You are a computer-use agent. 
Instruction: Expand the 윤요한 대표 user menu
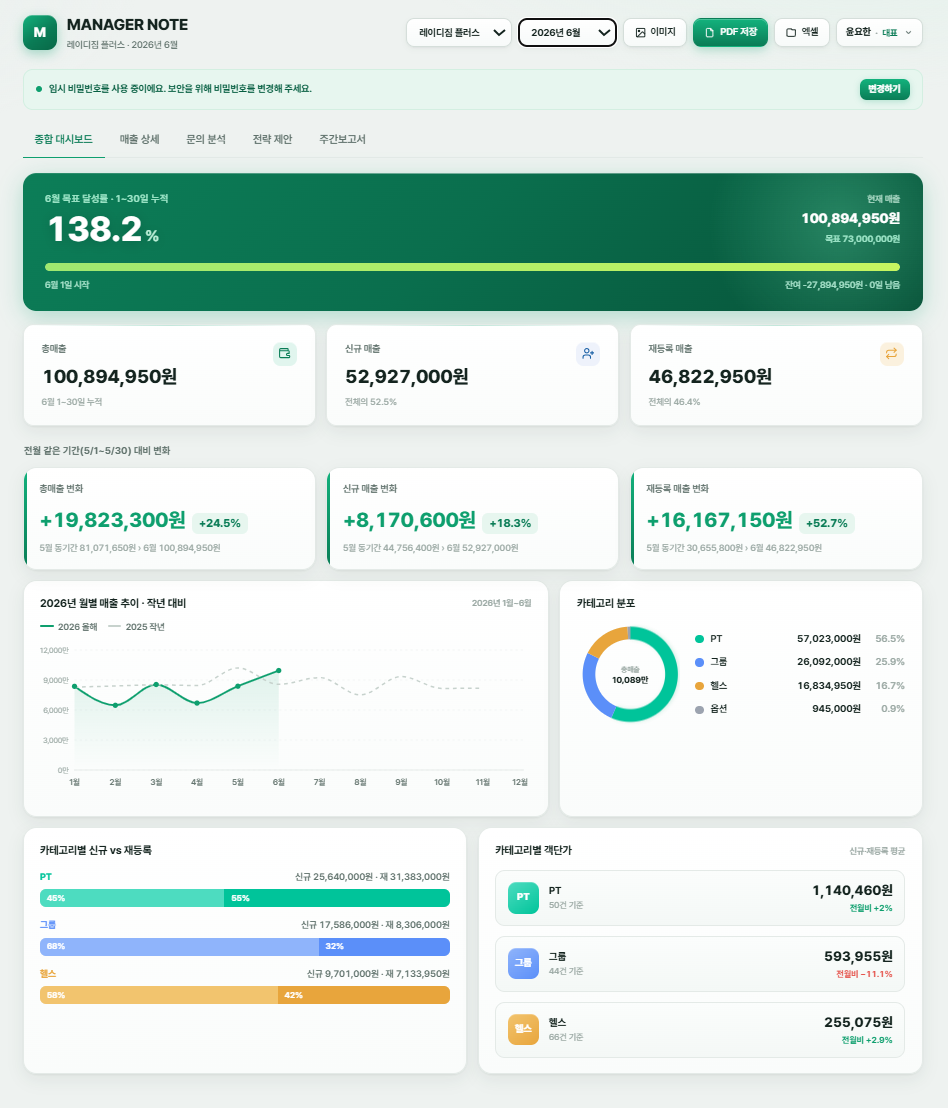pos(879,33)
